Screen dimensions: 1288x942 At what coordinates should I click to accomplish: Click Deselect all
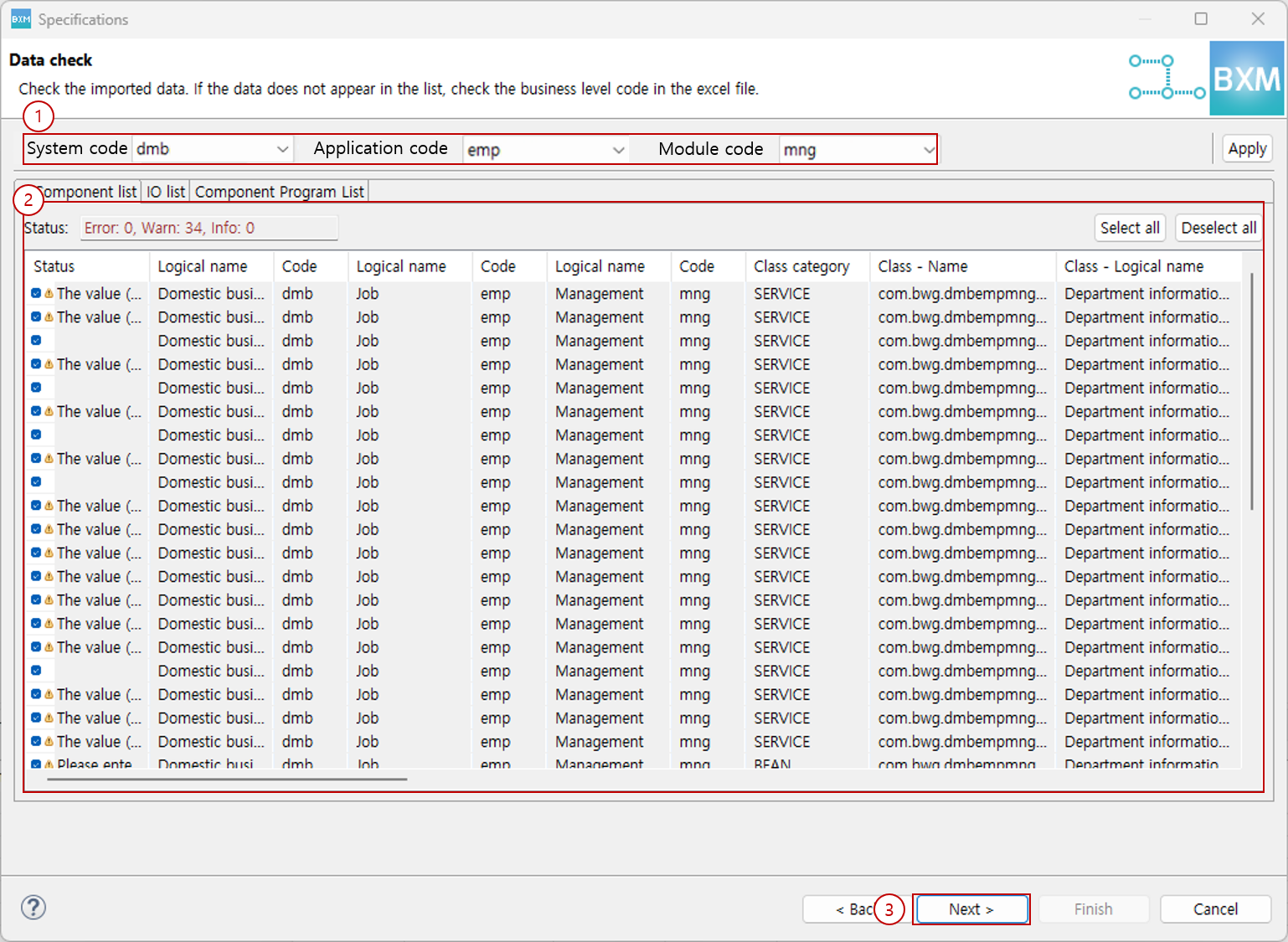pyautogui.click(x=1218, y=227)
